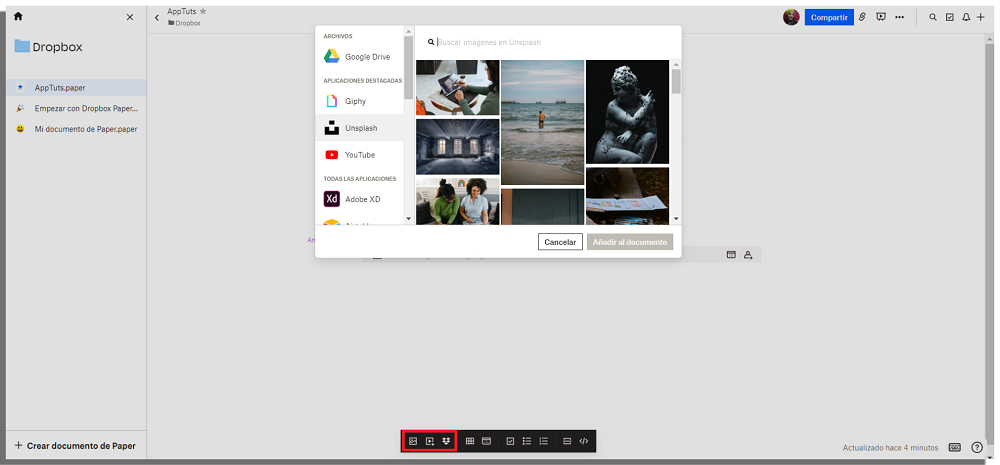The height and width of the screenshot is (465, 1000).
Task: Insert a bulleted list from the toolbar
Action: 527,441
